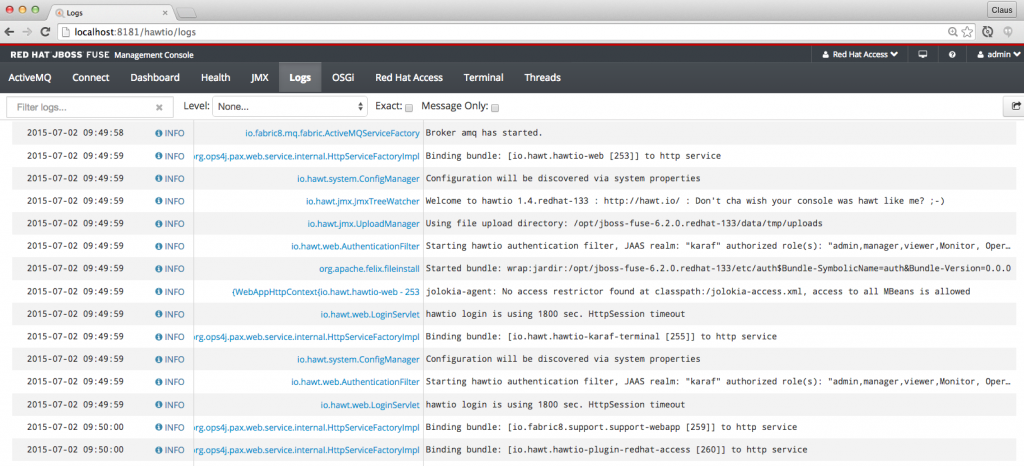Open the Red Hat Access navigation tab
Viewport: 1024px width, 466px height.
409,77
